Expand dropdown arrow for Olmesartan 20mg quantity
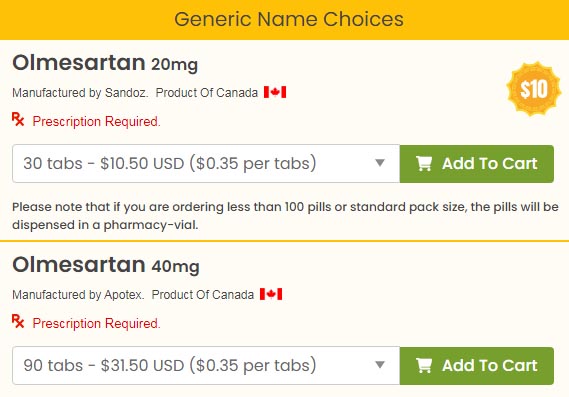The image size is (569, 397). point(380,163)
